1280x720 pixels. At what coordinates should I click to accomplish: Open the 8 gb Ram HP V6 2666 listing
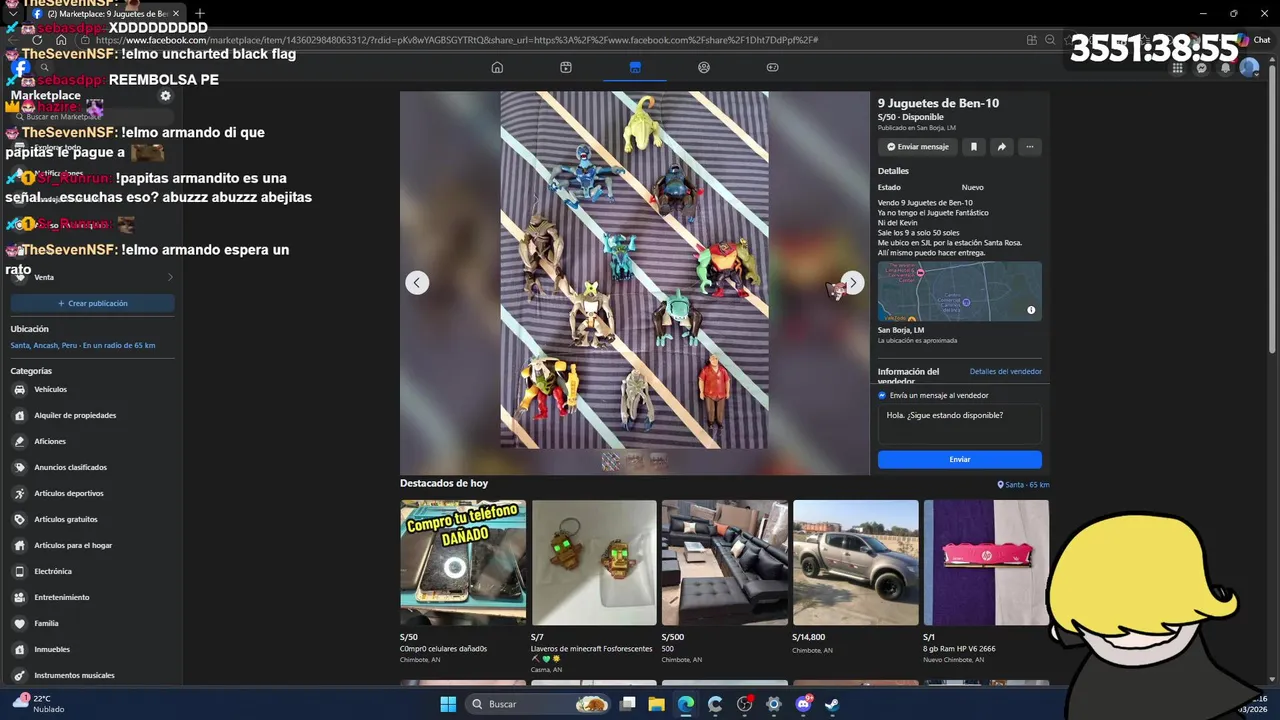(x=986, y=582)
